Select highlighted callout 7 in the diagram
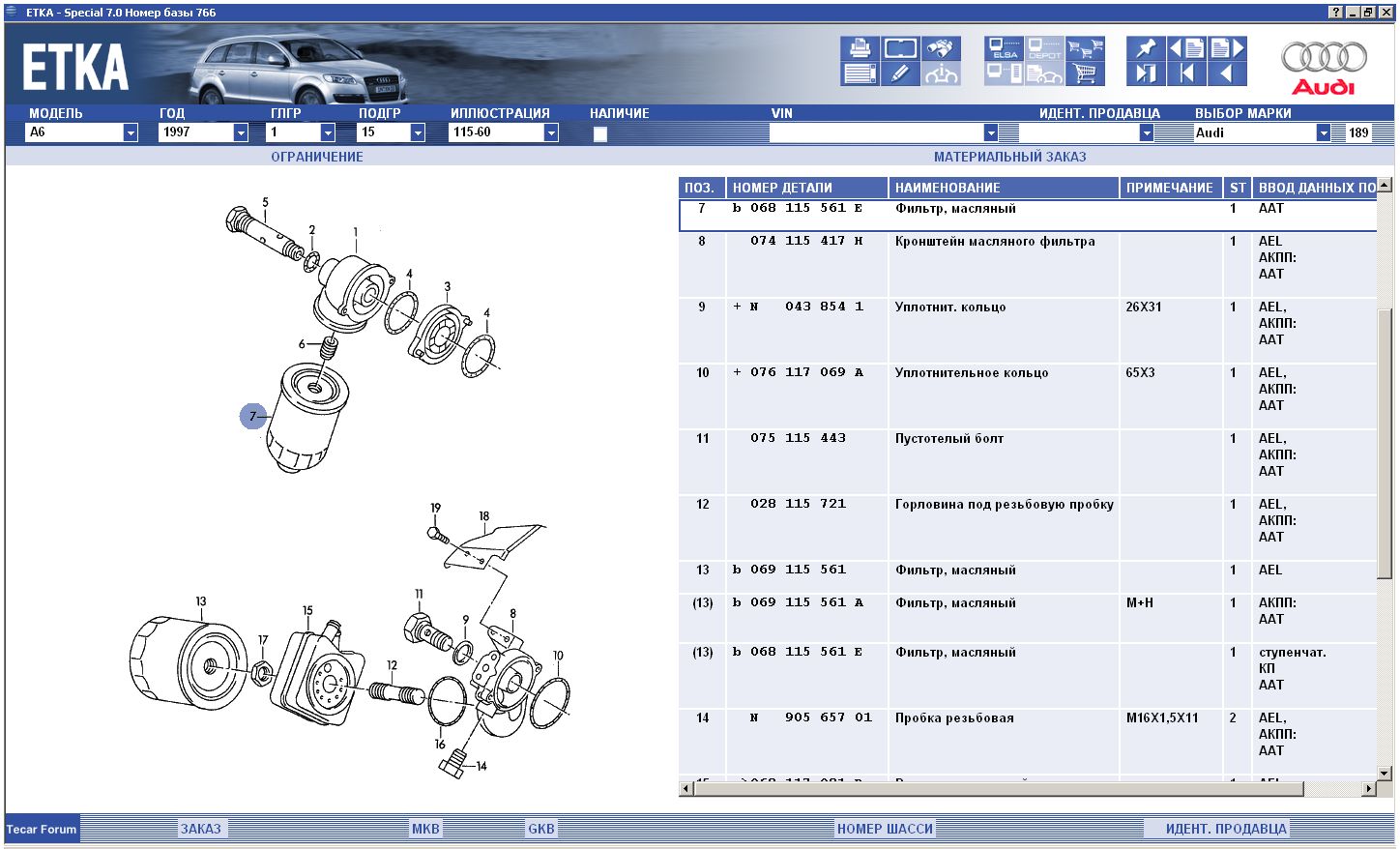Image resolution: width=1400 pixels, height=849 pixels. [x=253, y=417]
